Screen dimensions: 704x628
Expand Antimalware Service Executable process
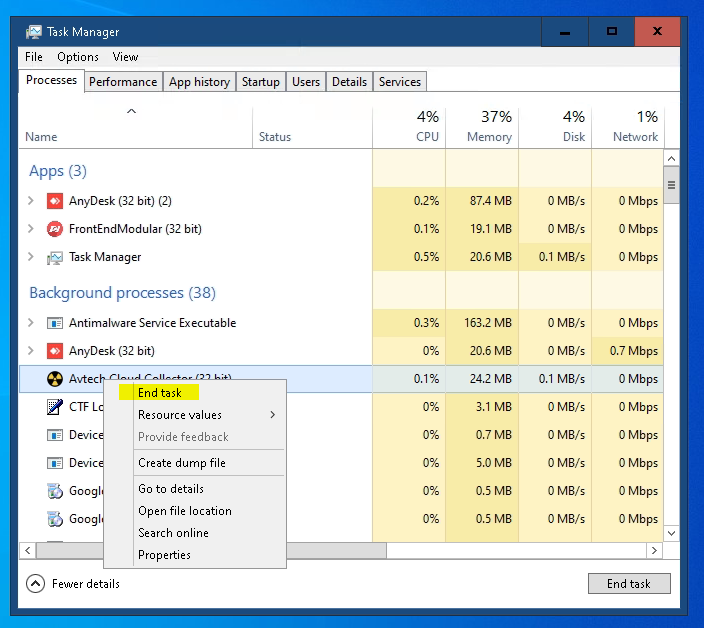click(31, 323)
